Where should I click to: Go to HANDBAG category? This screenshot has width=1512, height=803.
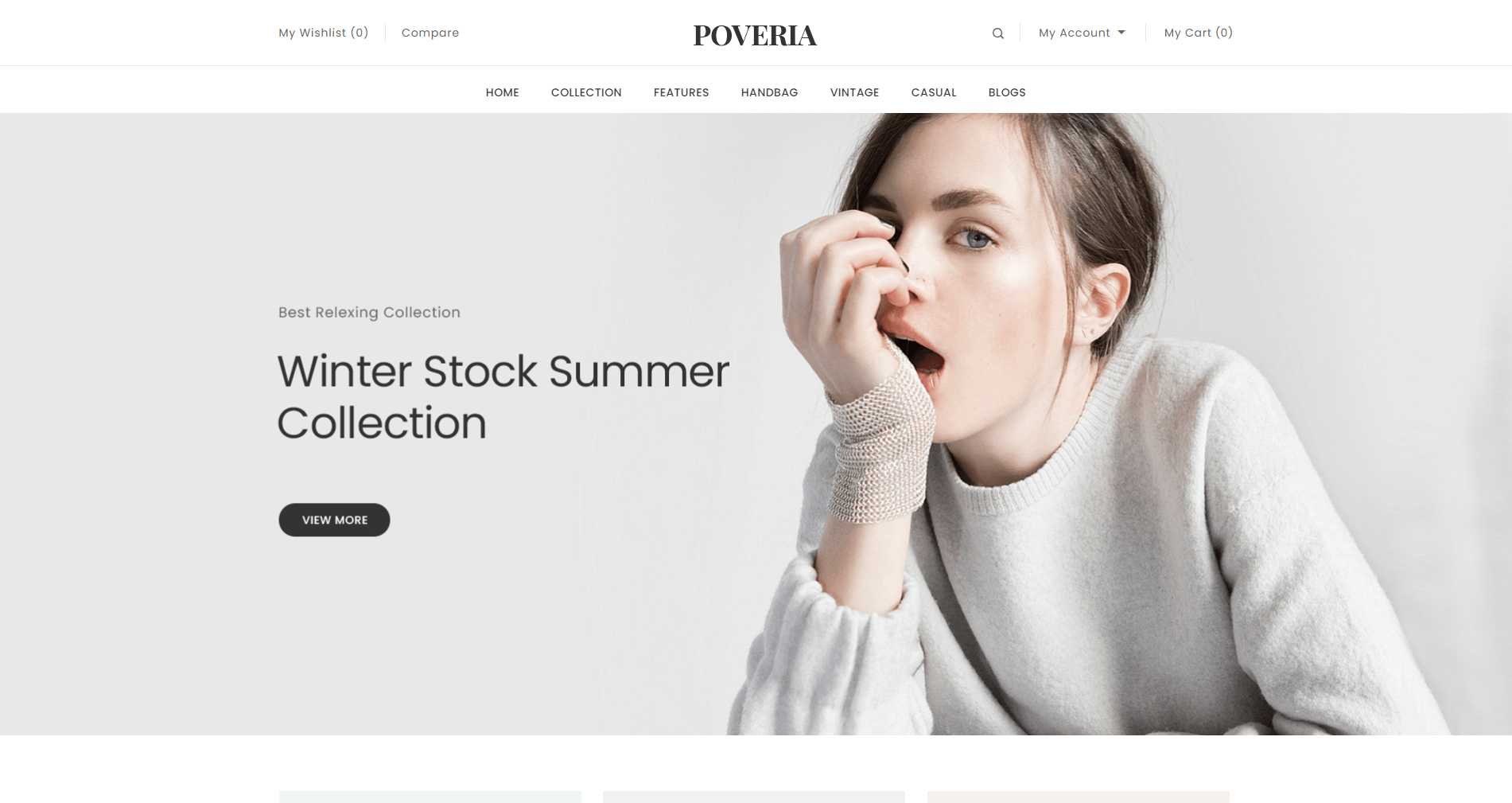(x=769, y=92)
